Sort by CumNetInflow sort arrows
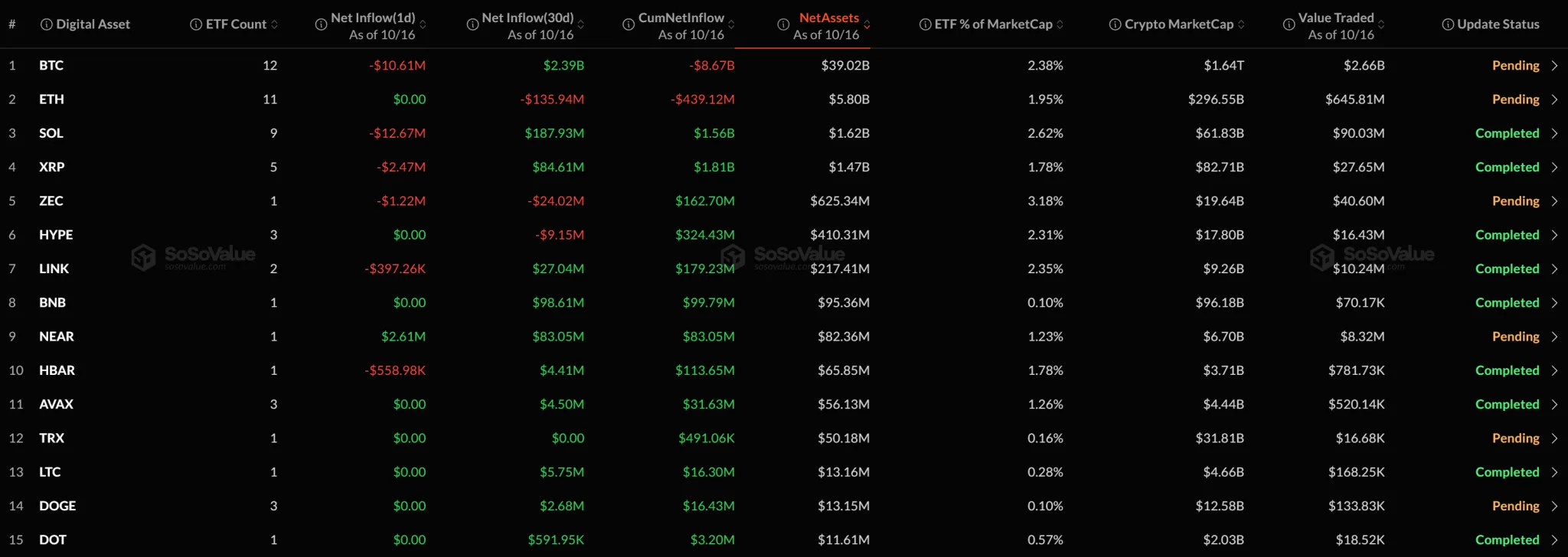The width and height of the screenshot is (1568, 557). pyautogui.click(x=731, y=24)
